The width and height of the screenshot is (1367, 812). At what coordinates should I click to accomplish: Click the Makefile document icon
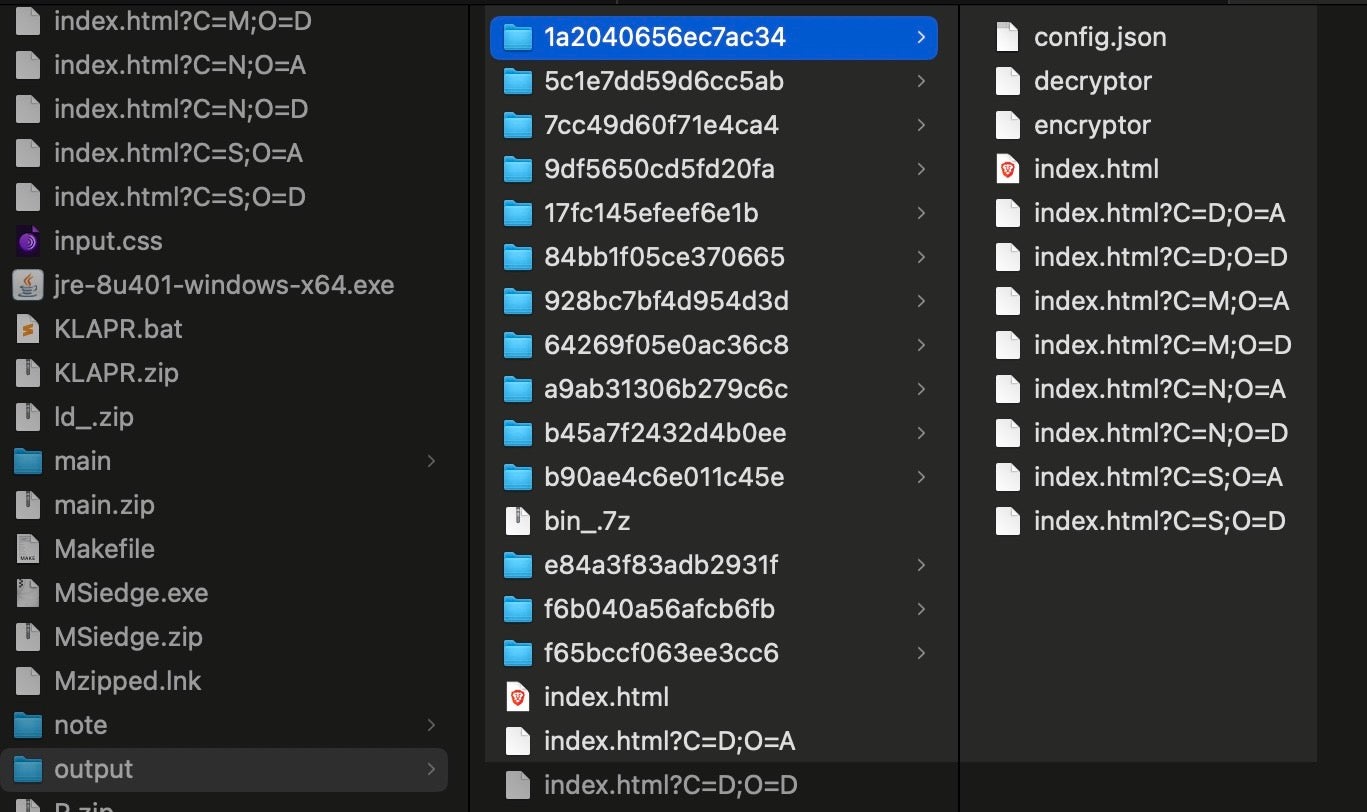tap(28, 549)
